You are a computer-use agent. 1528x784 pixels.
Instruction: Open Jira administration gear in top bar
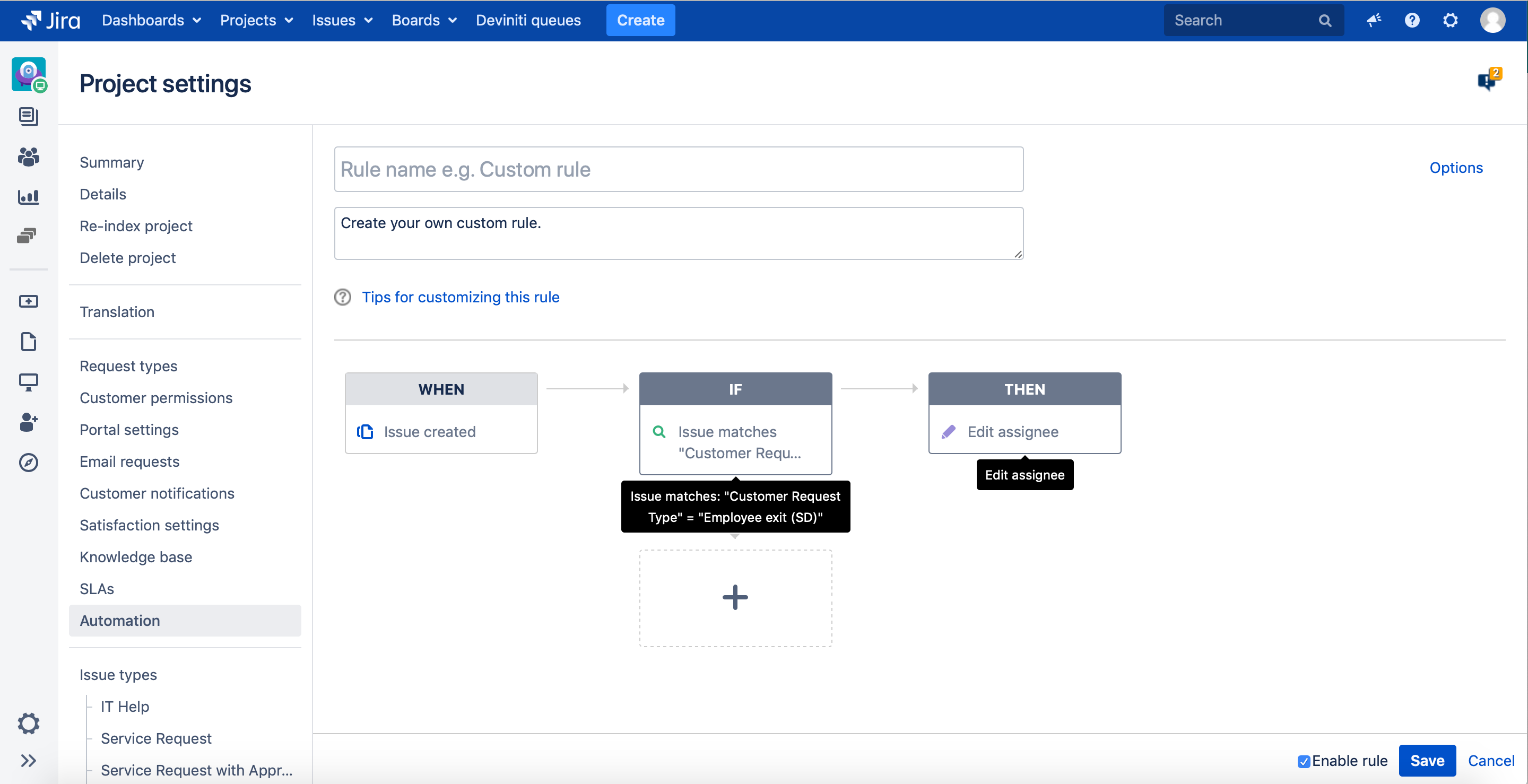coord(1449,20)
